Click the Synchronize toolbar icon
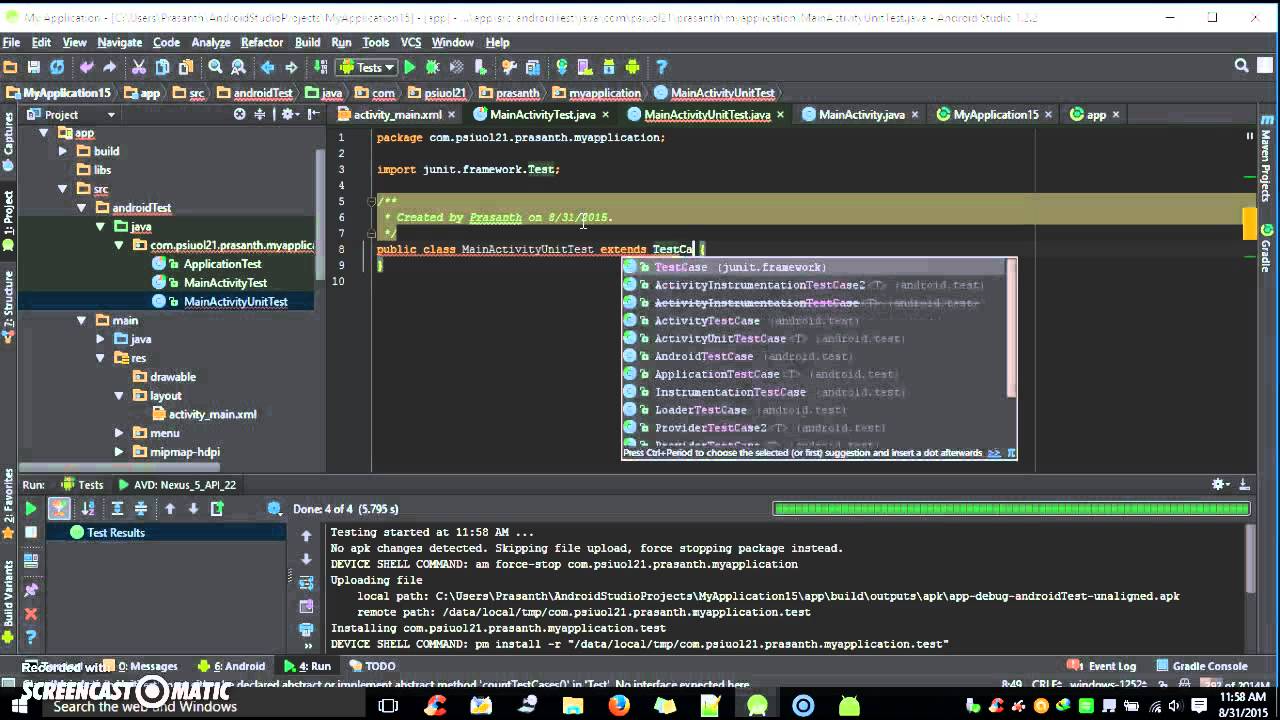The height and width of the screenshot is (720, 1280). [x=57, y=67]
